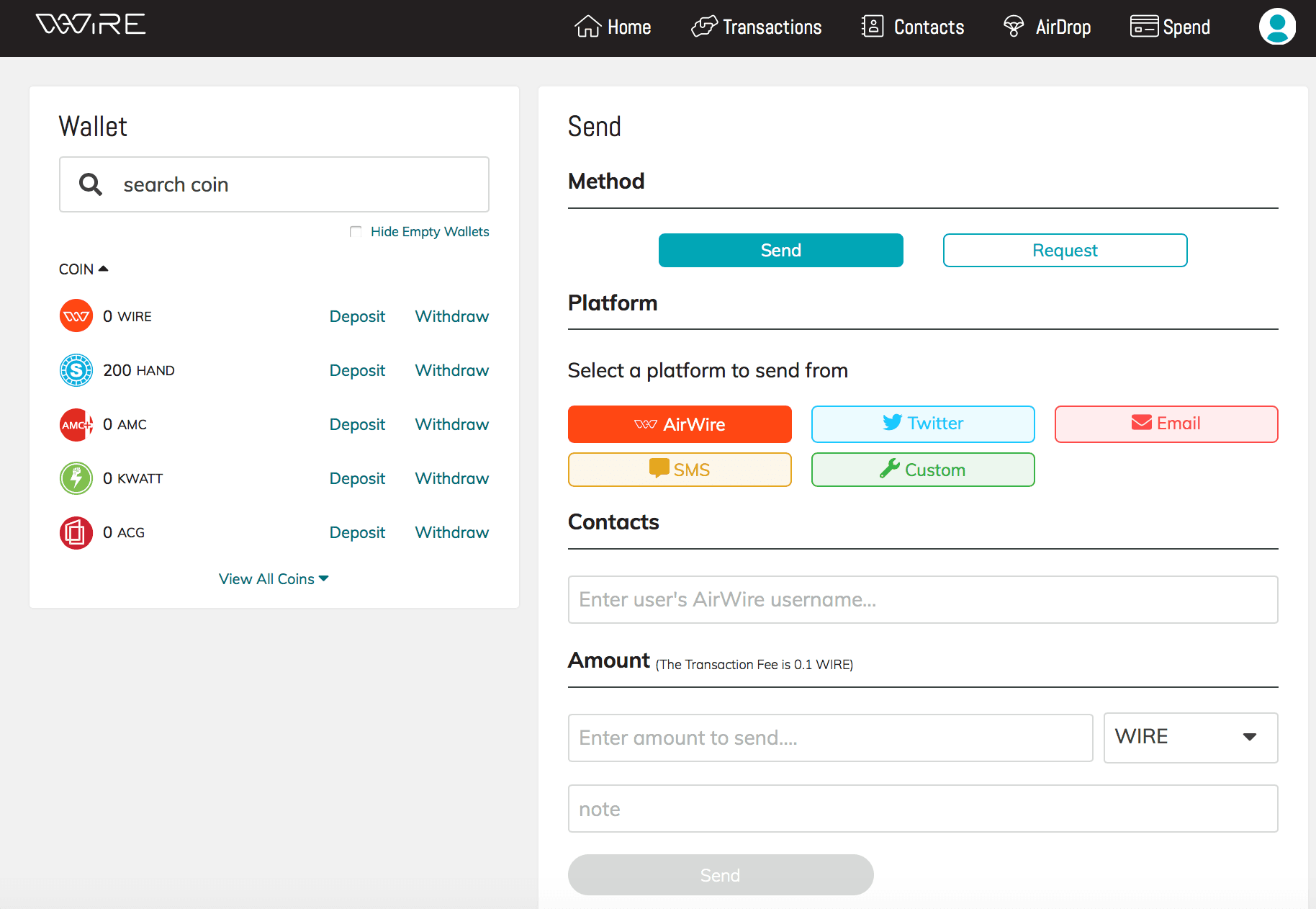Click the Twitter bird icon
The image size is (1316, 909).
tap(893, 423)
